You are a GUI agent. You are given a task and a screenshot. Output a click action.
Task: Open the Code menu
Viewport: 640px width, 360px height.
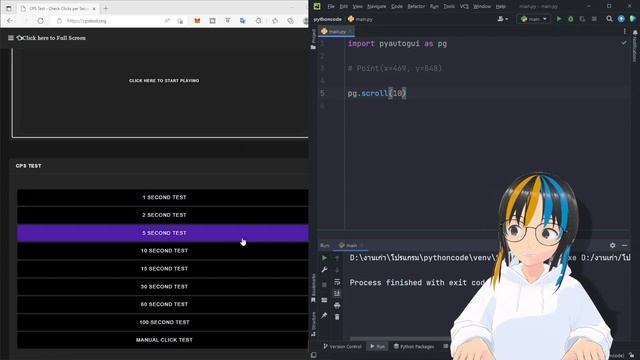pos(397,7)
